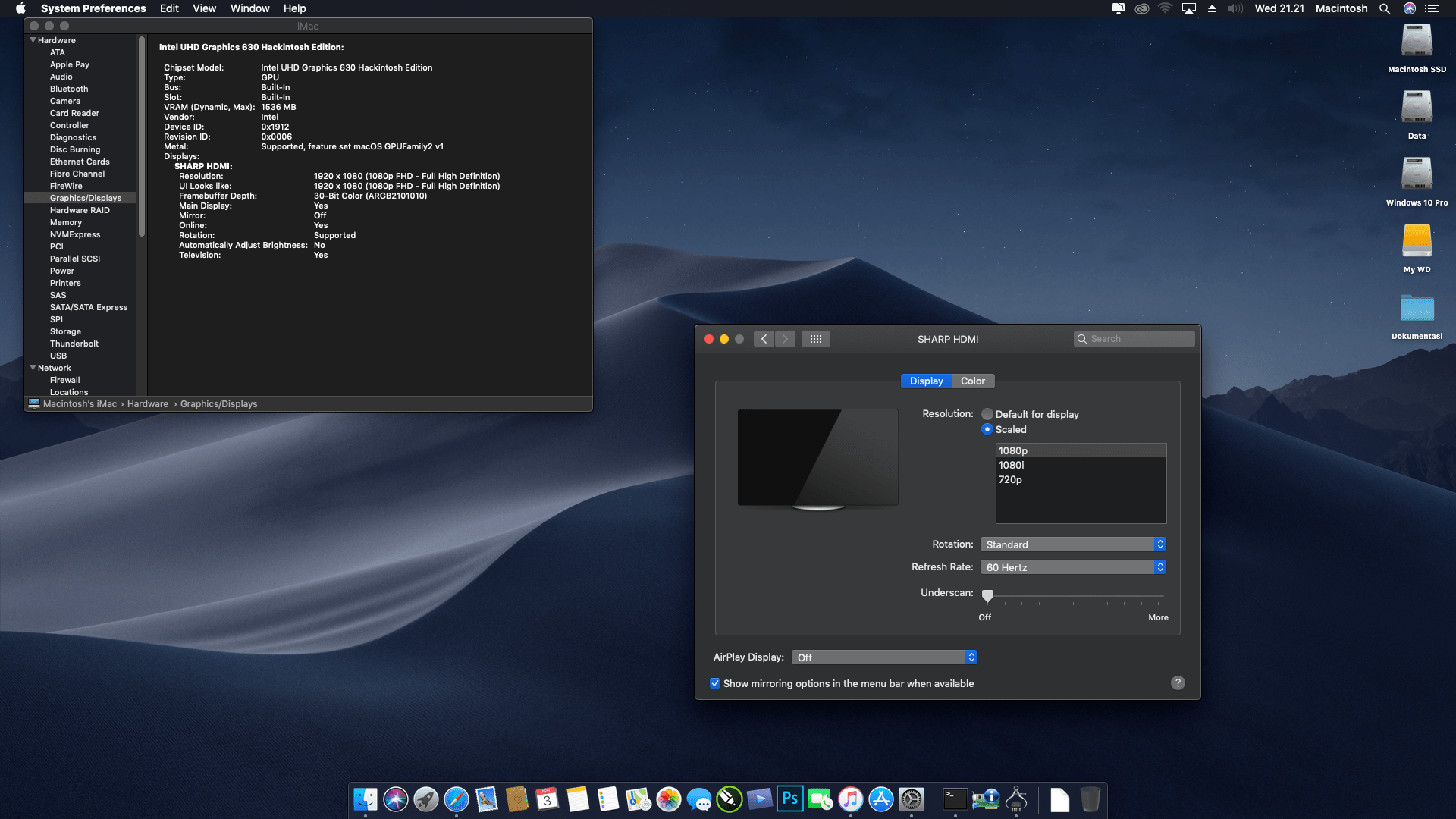Toggle show mirroring options checkbox
The image size is (1456, 819).
(715, 683)
